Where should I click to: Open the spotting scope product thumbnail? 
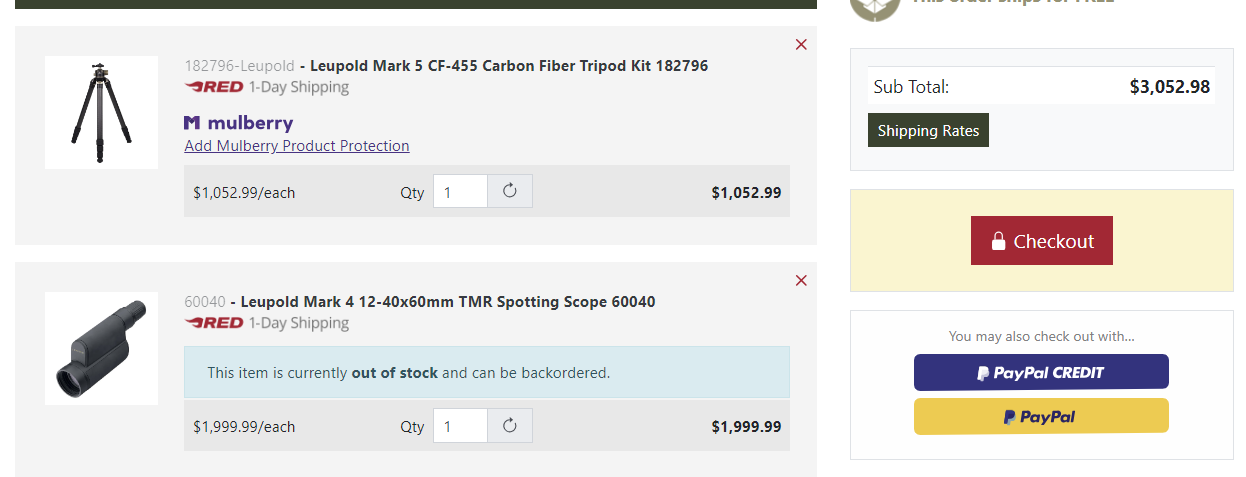pyautogui.click(x=101, y=348)
